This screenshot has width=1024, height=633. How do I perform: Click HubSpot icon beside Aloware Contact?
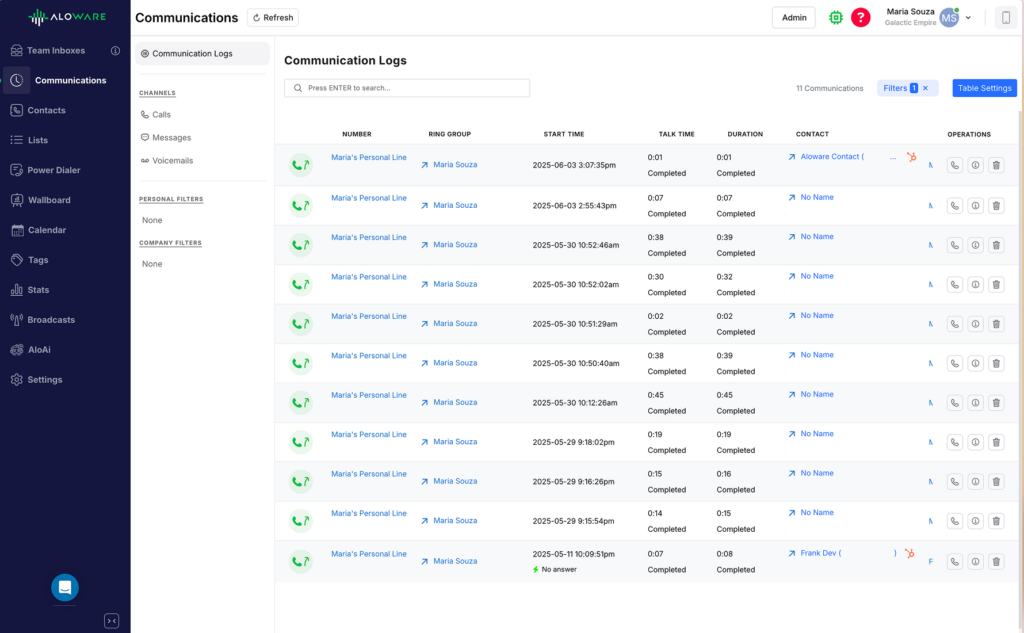tap(912, 157)
